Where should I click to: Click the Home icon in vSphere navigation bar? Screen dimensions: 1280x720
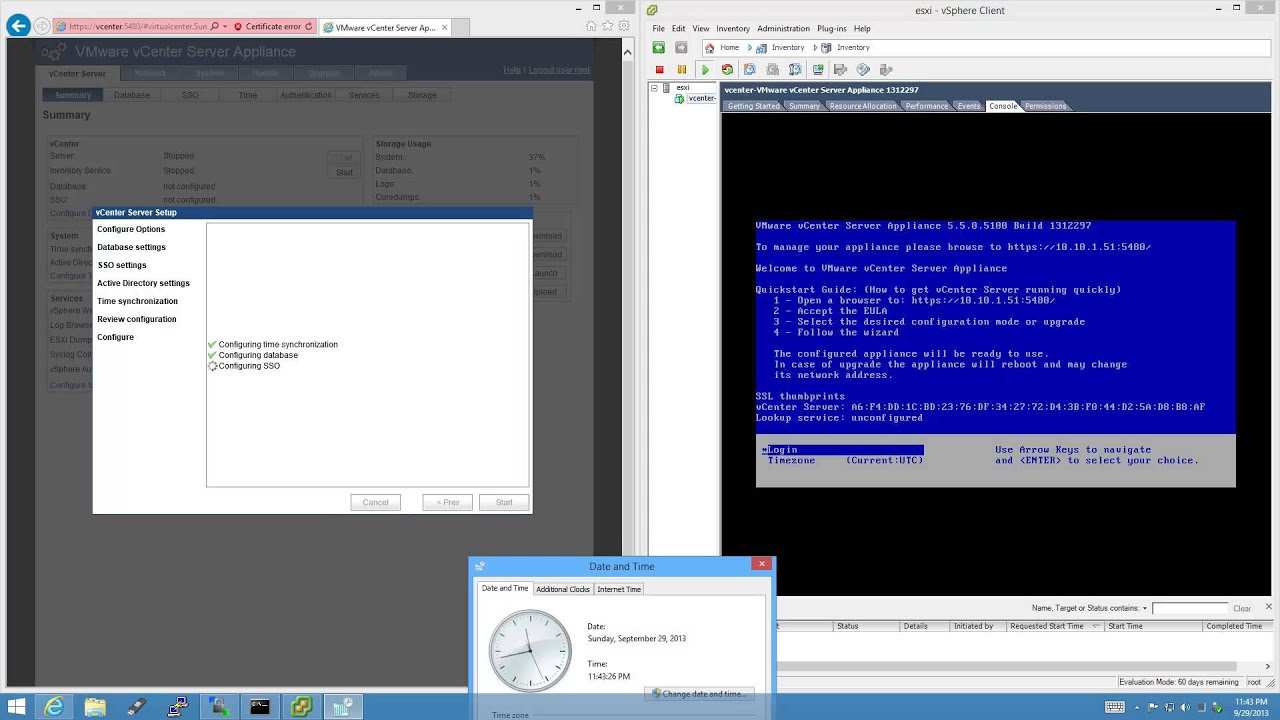pyautogui.click(x=710, y=47)
